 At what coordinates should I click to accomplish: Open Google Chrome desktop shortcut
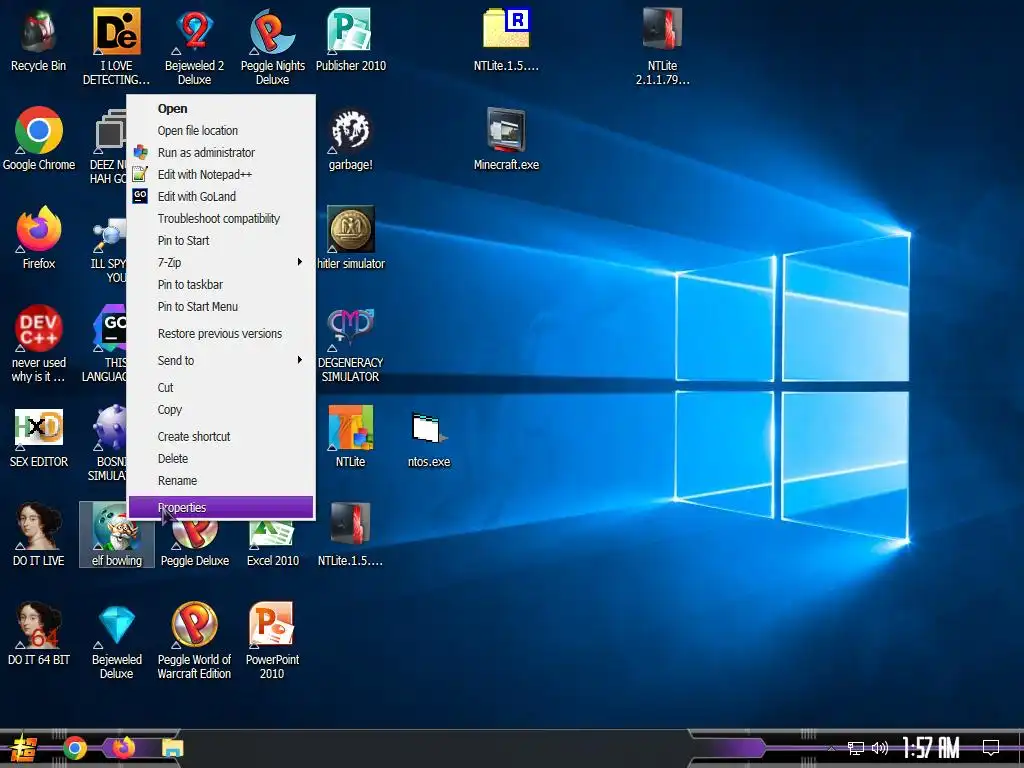[x=39, y=138]
